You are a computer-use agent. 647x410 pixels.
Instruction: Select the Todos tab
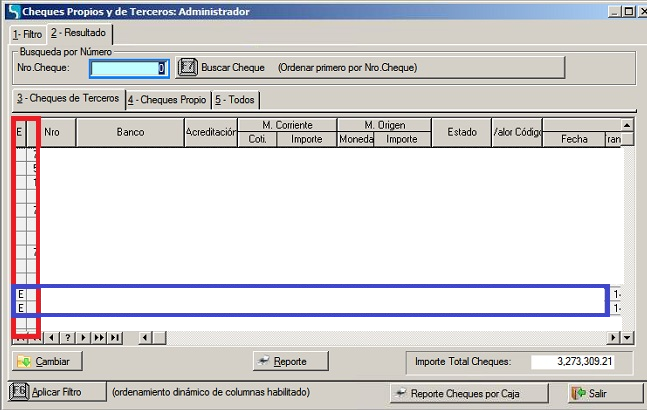235,100
